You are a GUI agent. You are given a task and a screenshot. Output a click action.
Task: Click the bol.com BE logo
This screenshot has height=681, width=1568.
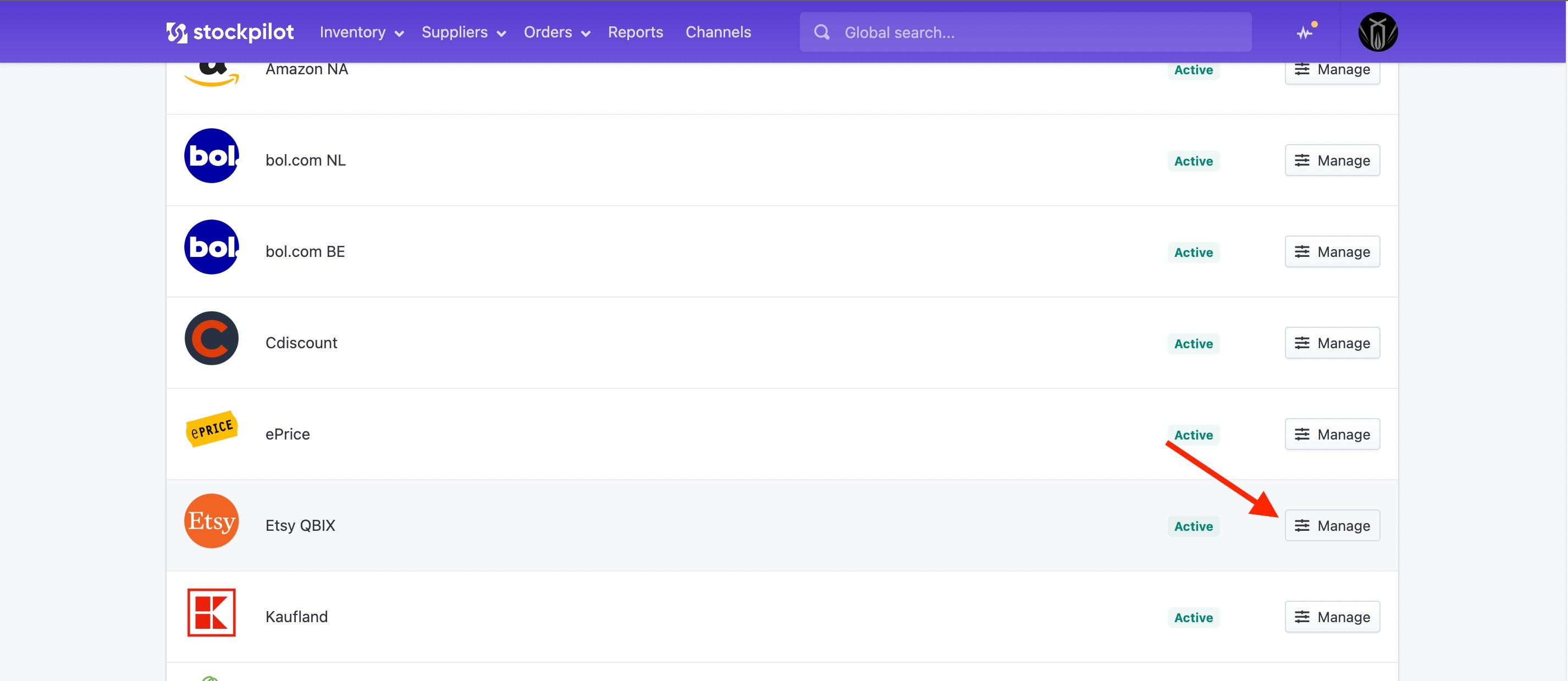[211, 248]
